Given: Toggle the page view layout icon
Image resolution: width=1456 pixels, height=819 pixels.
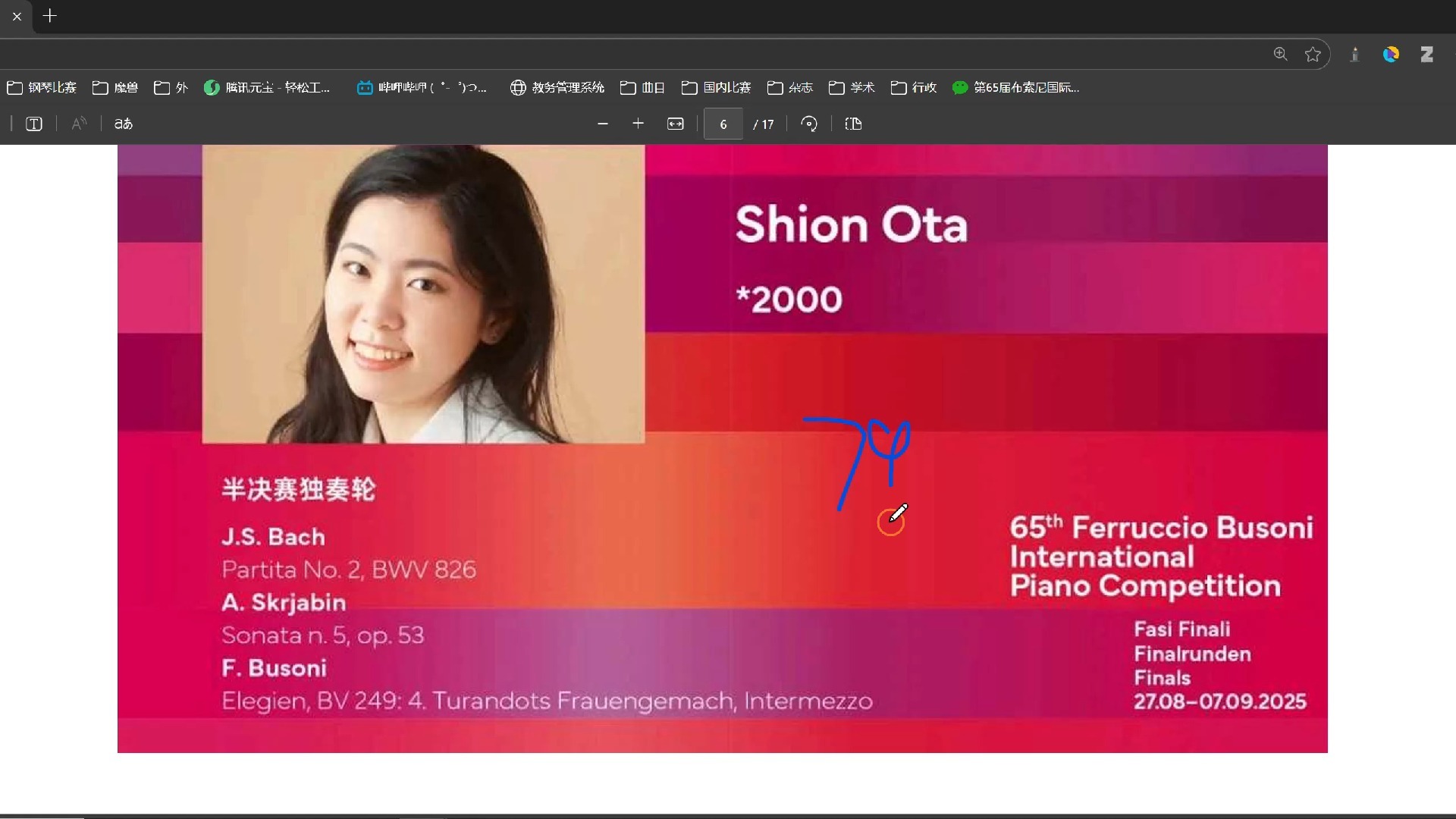Looking at the screenshot, I should 853,124.
